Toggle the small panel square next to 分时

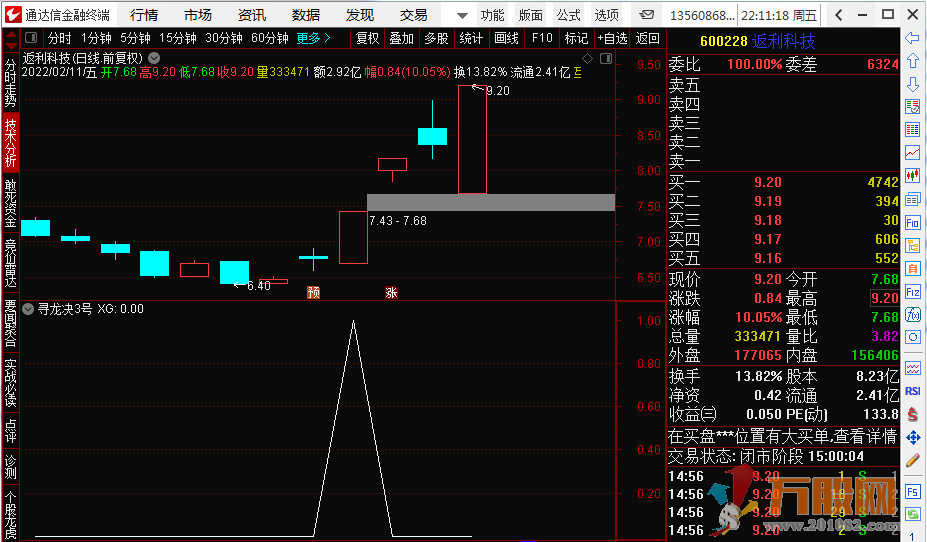[33, 38]
